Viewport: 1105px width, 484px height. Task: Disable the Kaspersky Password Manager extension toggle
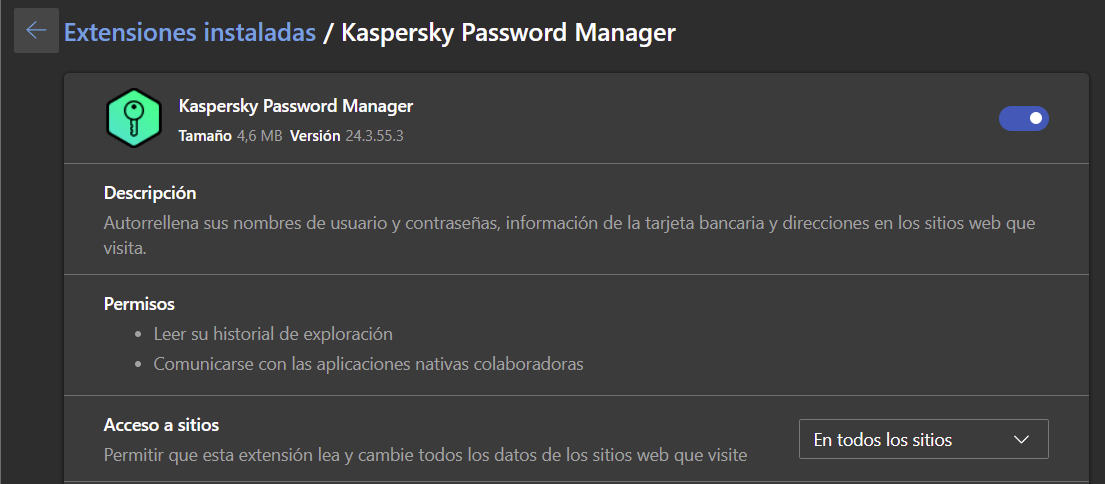1023,119
